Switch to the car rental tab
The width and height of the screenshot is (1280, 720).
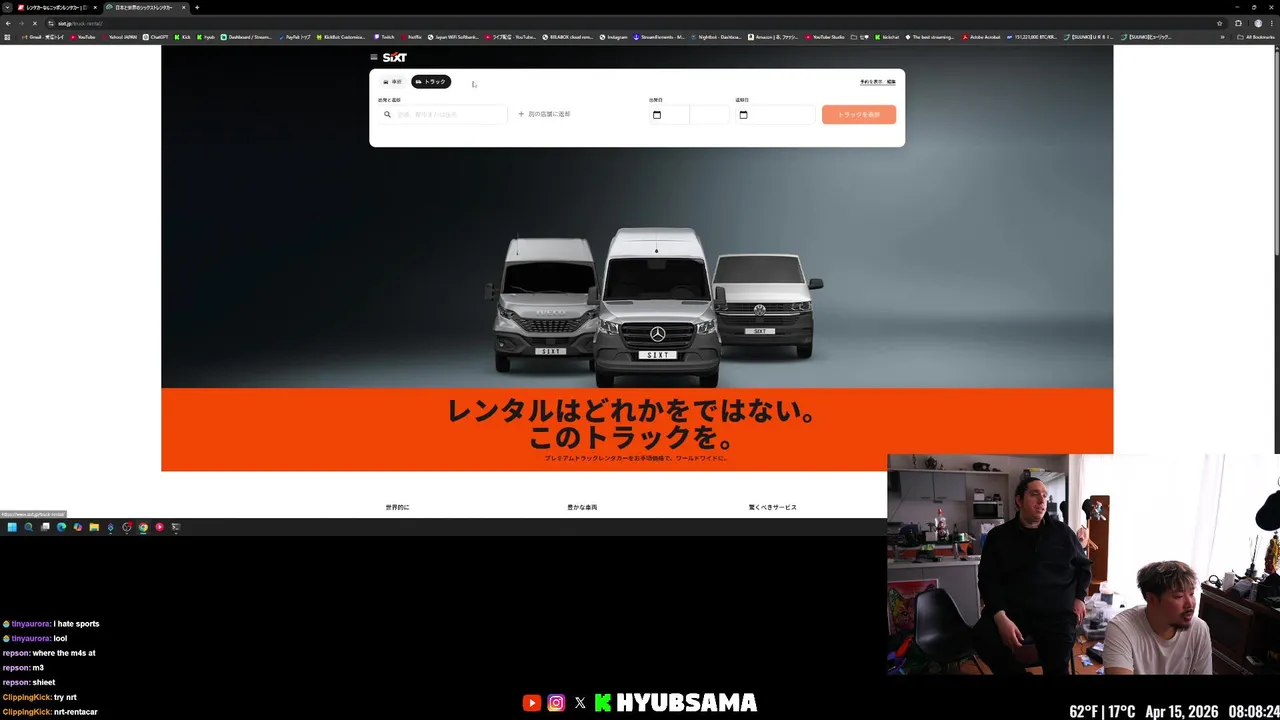coord(393,82)
